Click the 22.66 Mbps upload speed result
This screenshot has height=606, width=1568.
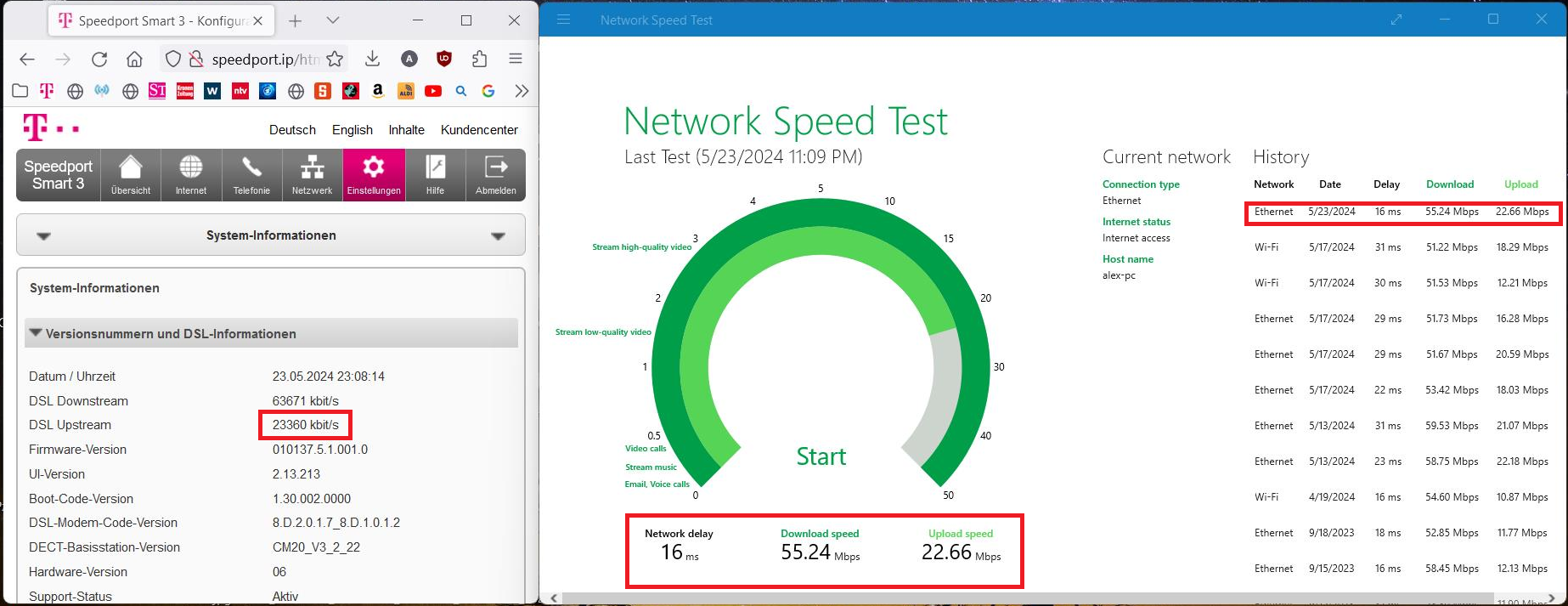pos(961,552)
